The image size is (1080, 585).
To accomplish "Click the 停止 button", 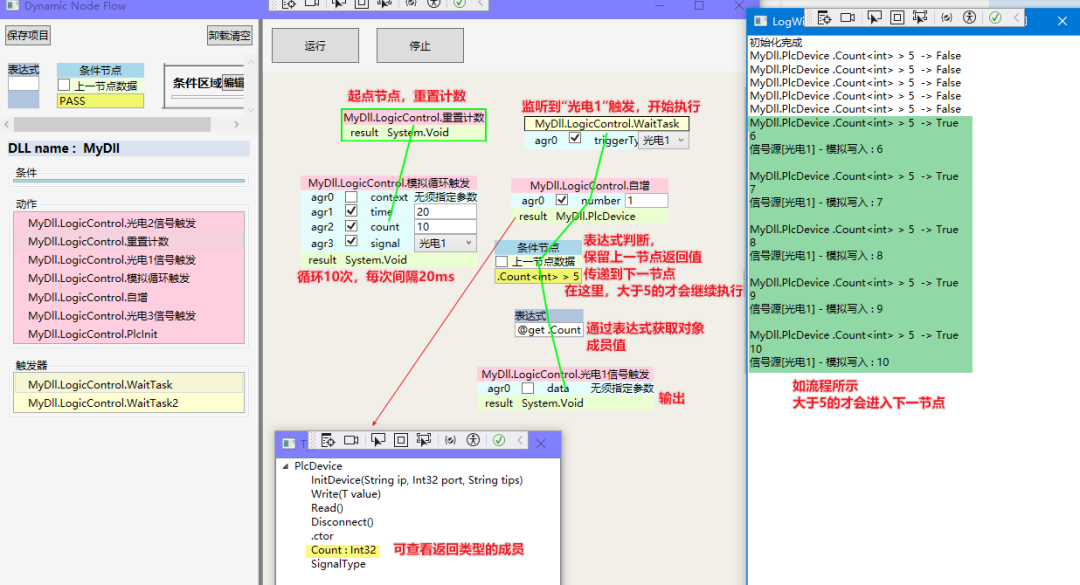I will (419, 45).
